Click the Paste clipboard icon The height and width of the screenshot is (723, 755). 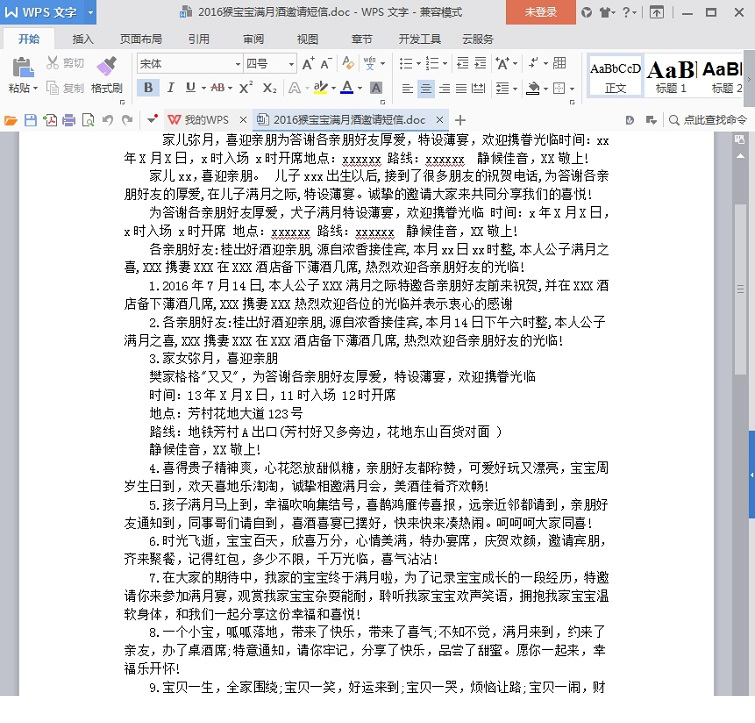pyautogui.click(x=22, y=67)
